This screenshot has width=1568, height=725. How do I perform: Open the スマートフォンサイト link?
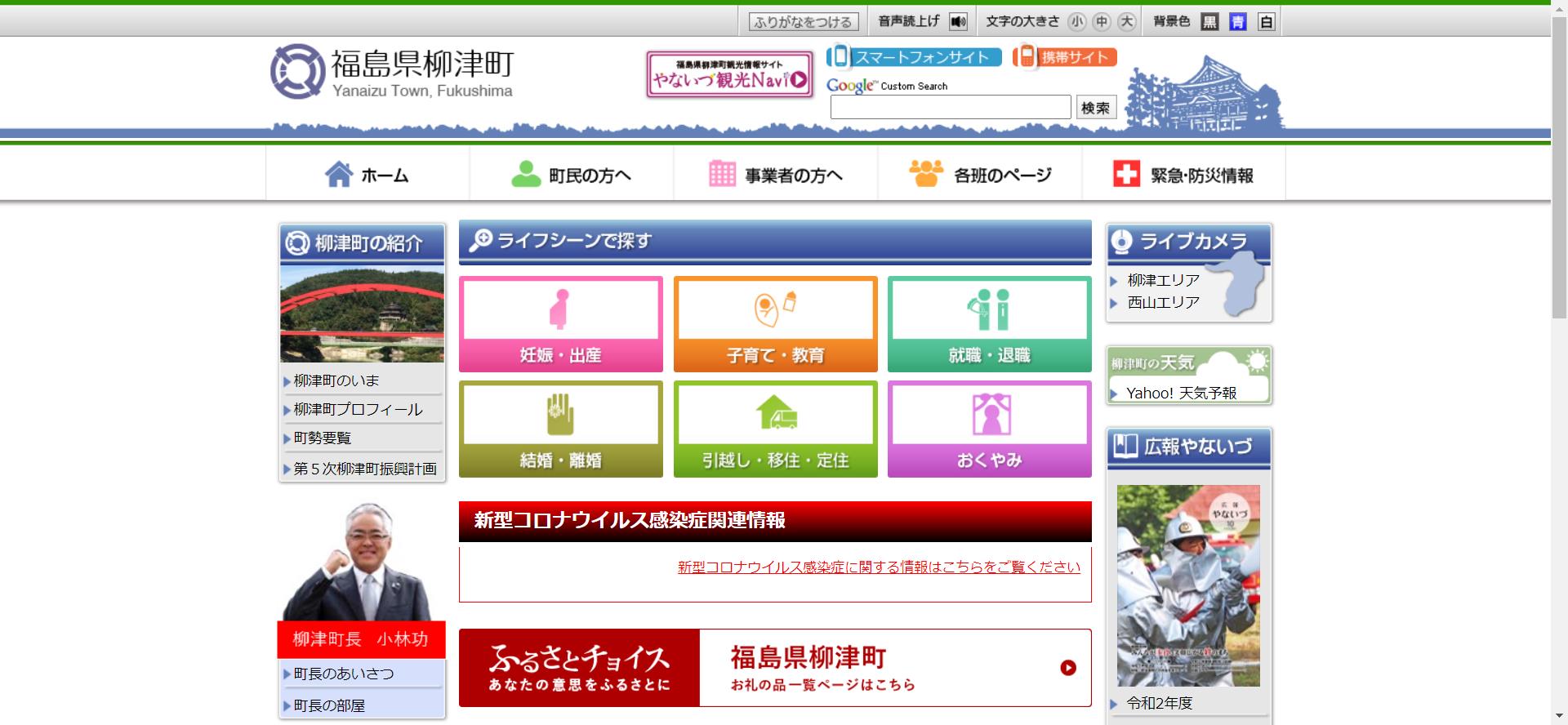click(914, 57)
